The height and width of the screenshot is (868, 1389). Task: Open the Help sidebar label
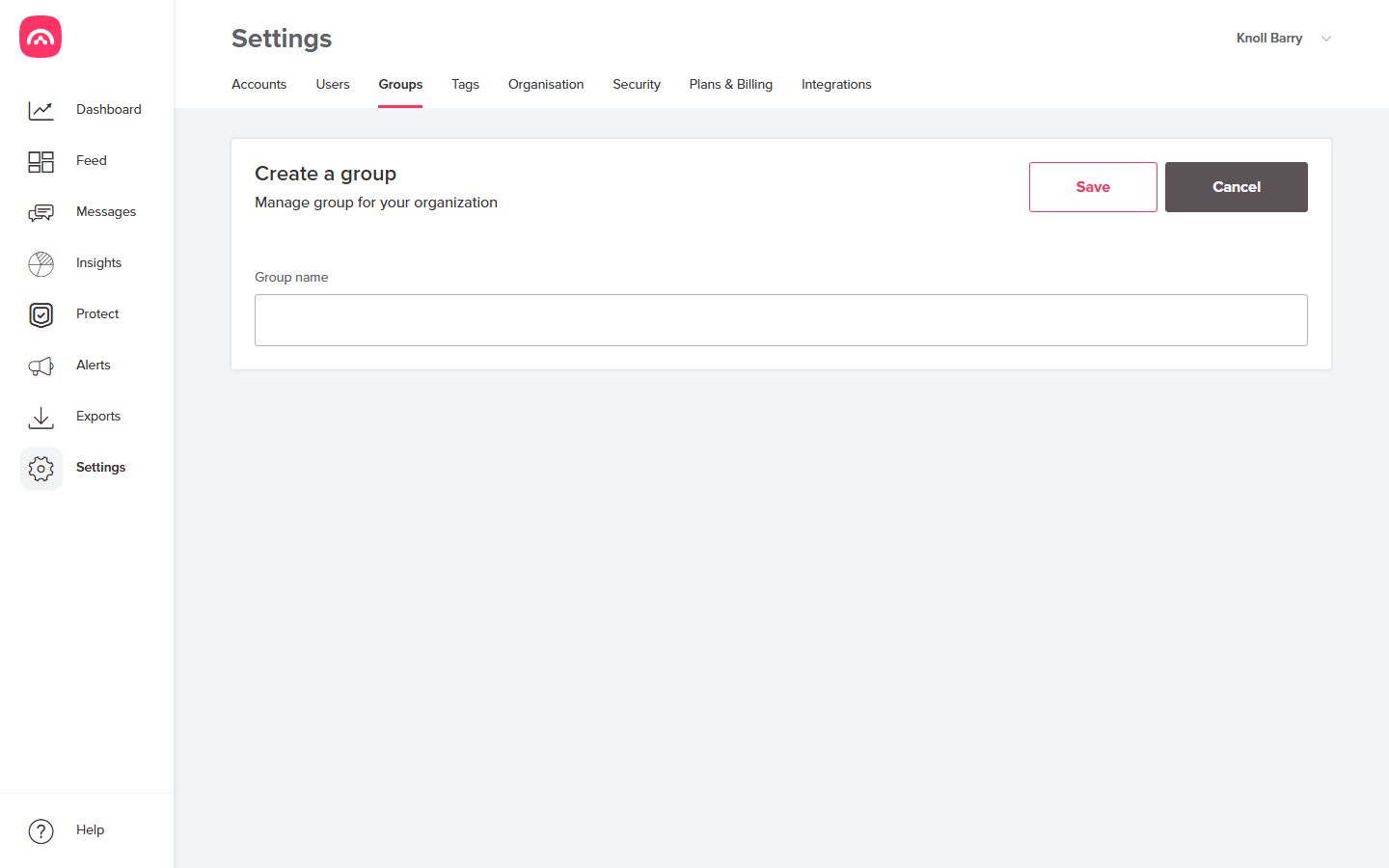[91, 830]
